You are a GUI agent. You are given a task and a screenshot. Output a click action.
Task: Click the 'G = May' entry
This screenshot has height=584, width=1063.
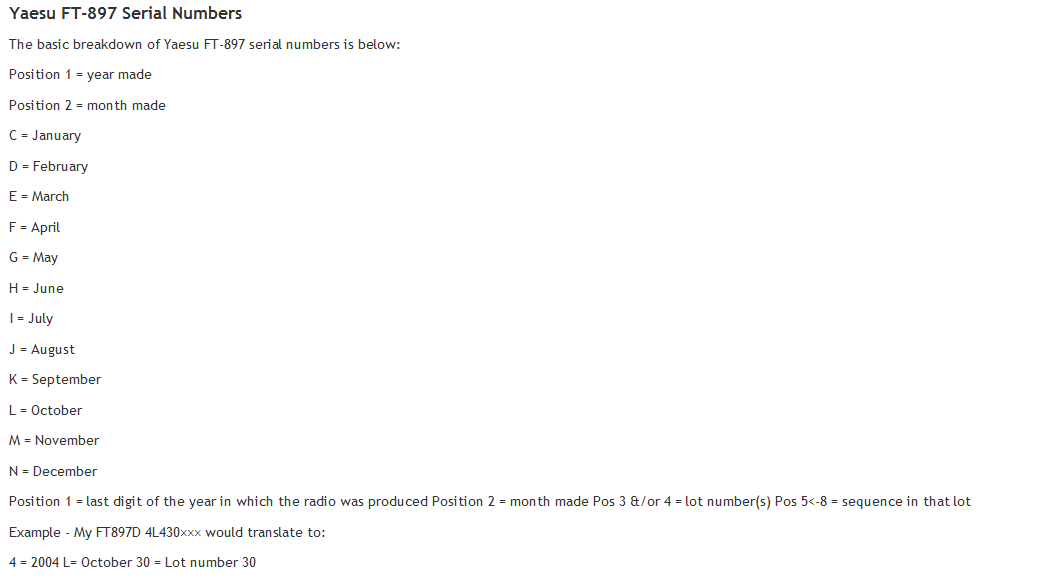coord(33,258)
